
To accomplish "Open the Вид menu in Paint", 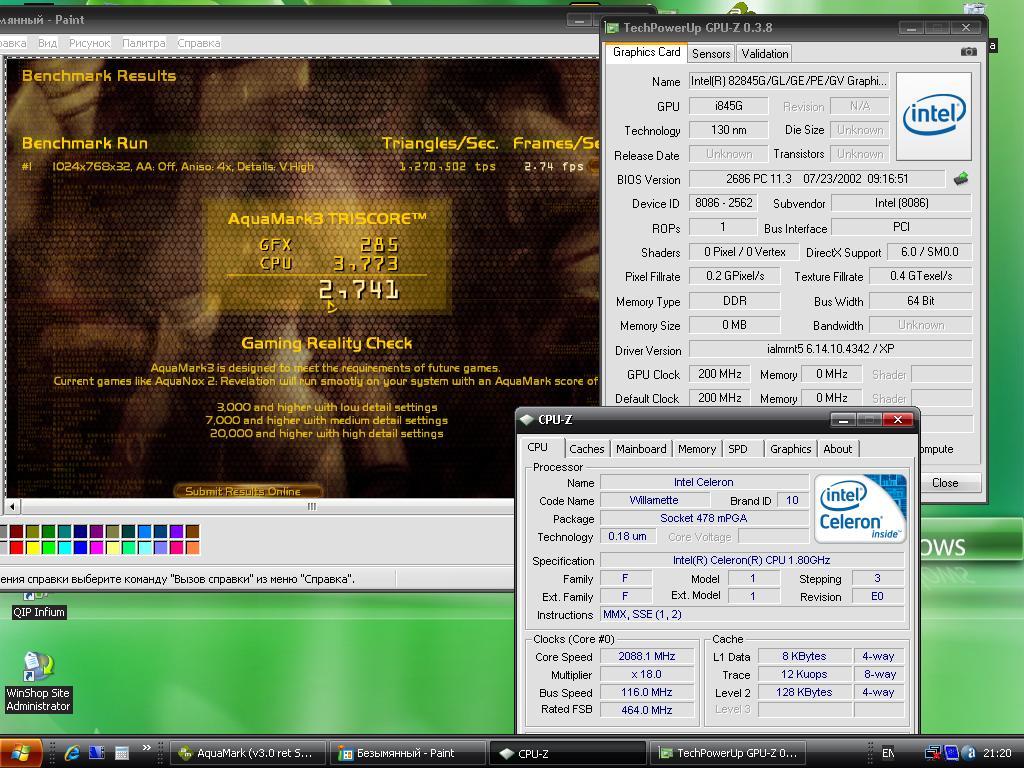I will 48,43.
